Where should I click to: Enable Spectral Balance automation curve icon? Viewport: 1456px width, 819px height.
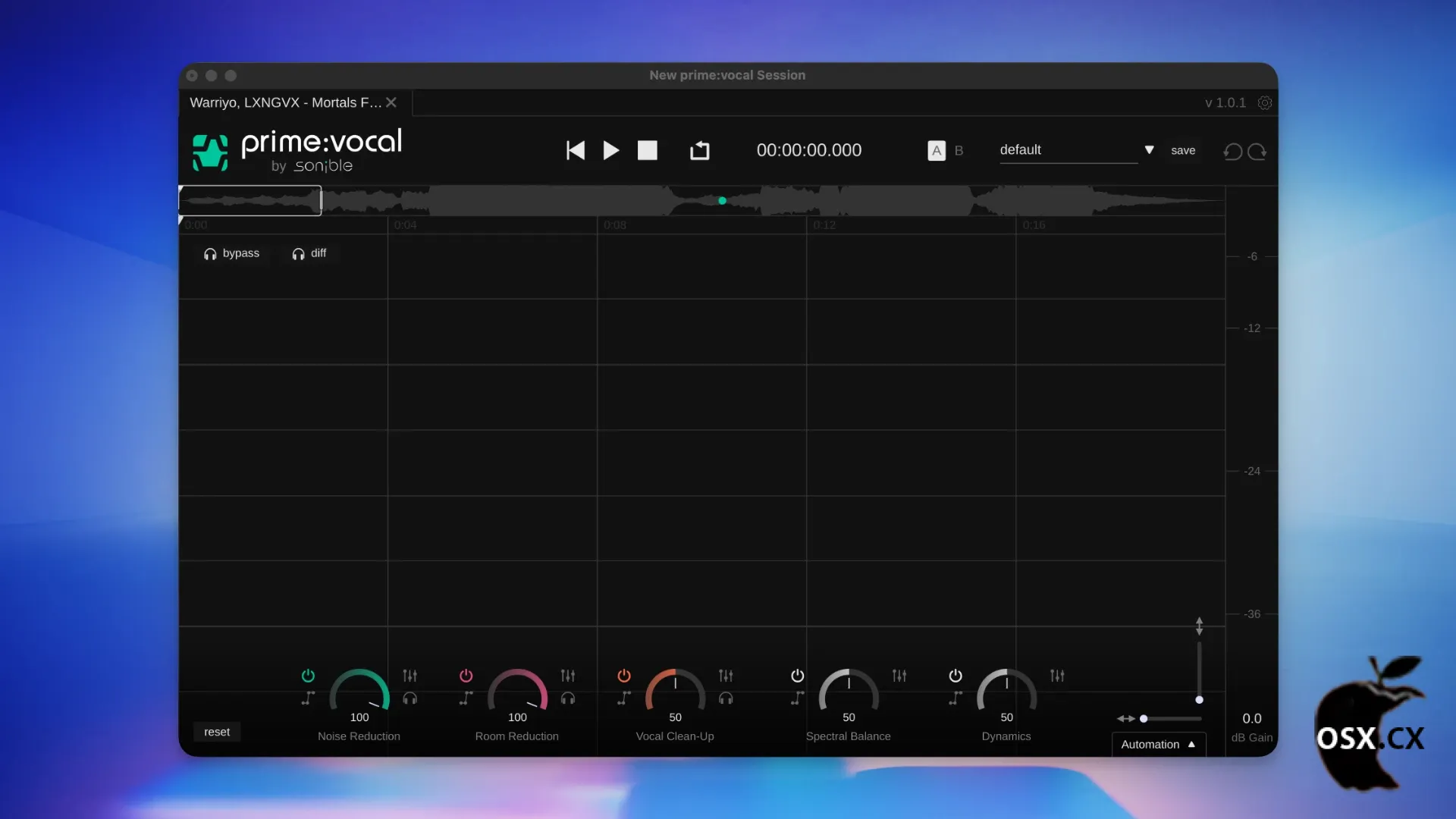798,698
